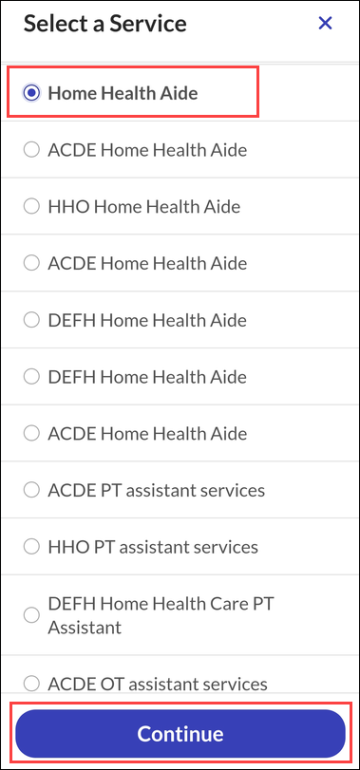Click the DEFH Home Health Care PT Assistant text

[x=161, y=615]
